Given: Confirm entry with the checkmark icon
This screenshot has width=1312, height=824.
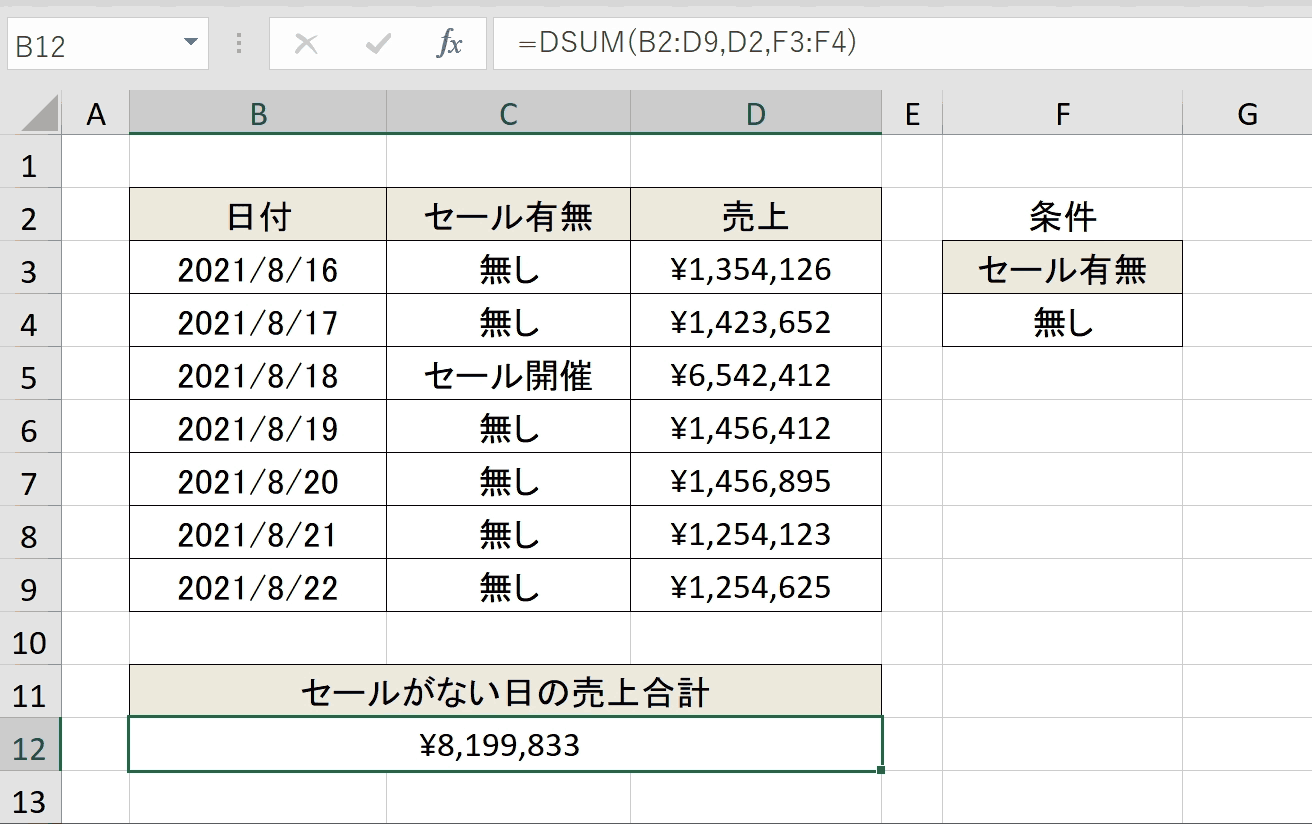Looking at the screenshot, I should point(379,45).
